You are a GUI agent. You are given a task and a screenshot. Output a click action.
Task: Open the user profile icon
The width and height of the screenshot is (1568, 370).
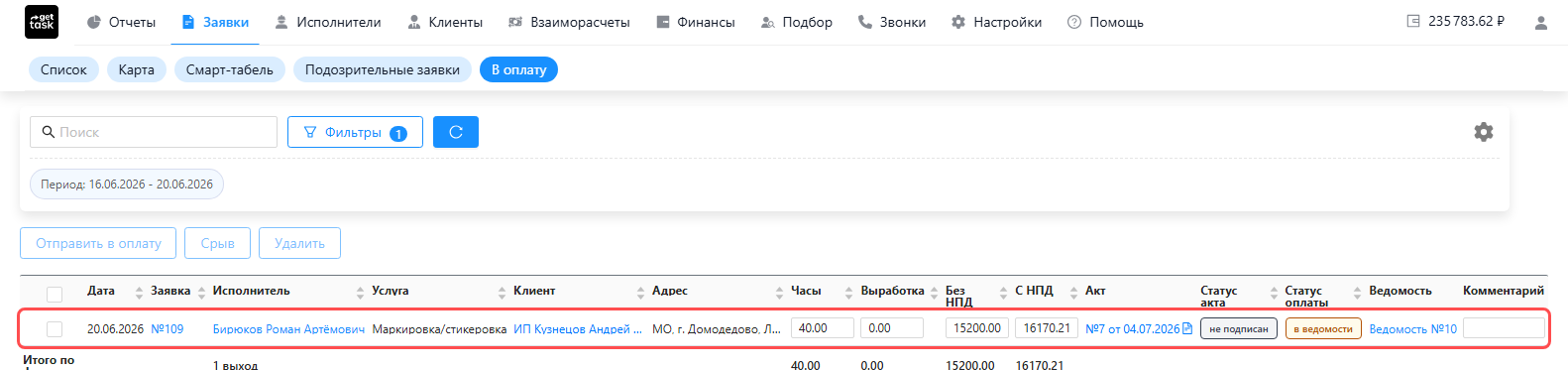click(1540, 22)
